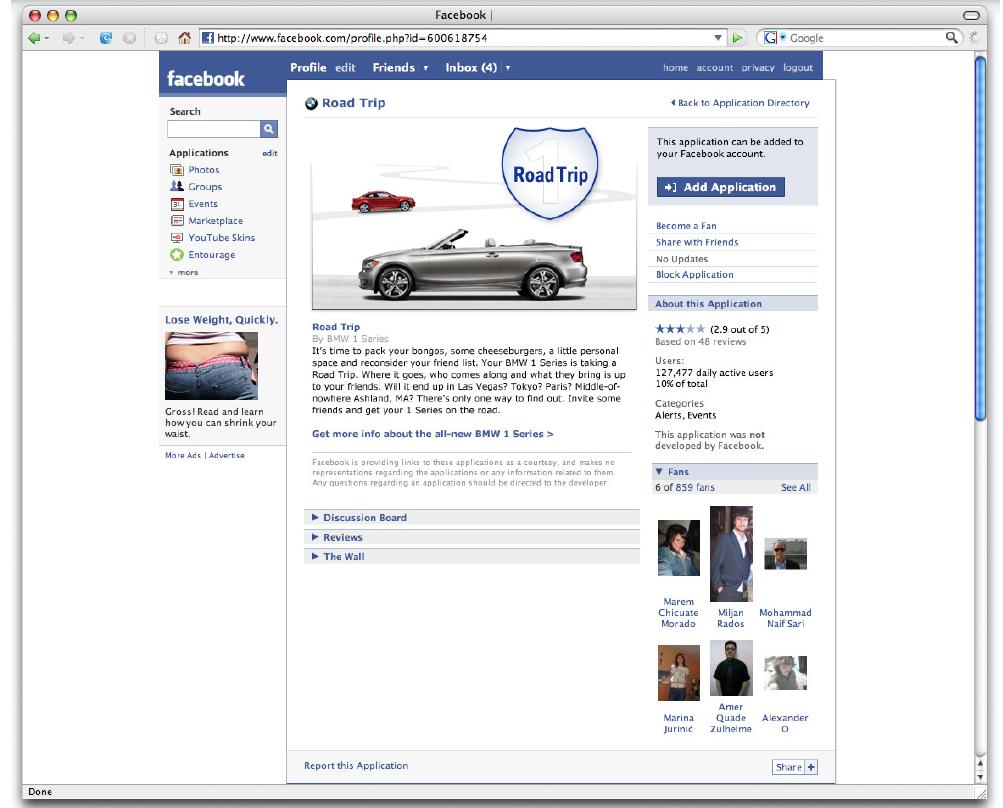The image size is (1003, 808).
Task: Open the Profile tab in Facebook header
Action: (x=308, y=68)
